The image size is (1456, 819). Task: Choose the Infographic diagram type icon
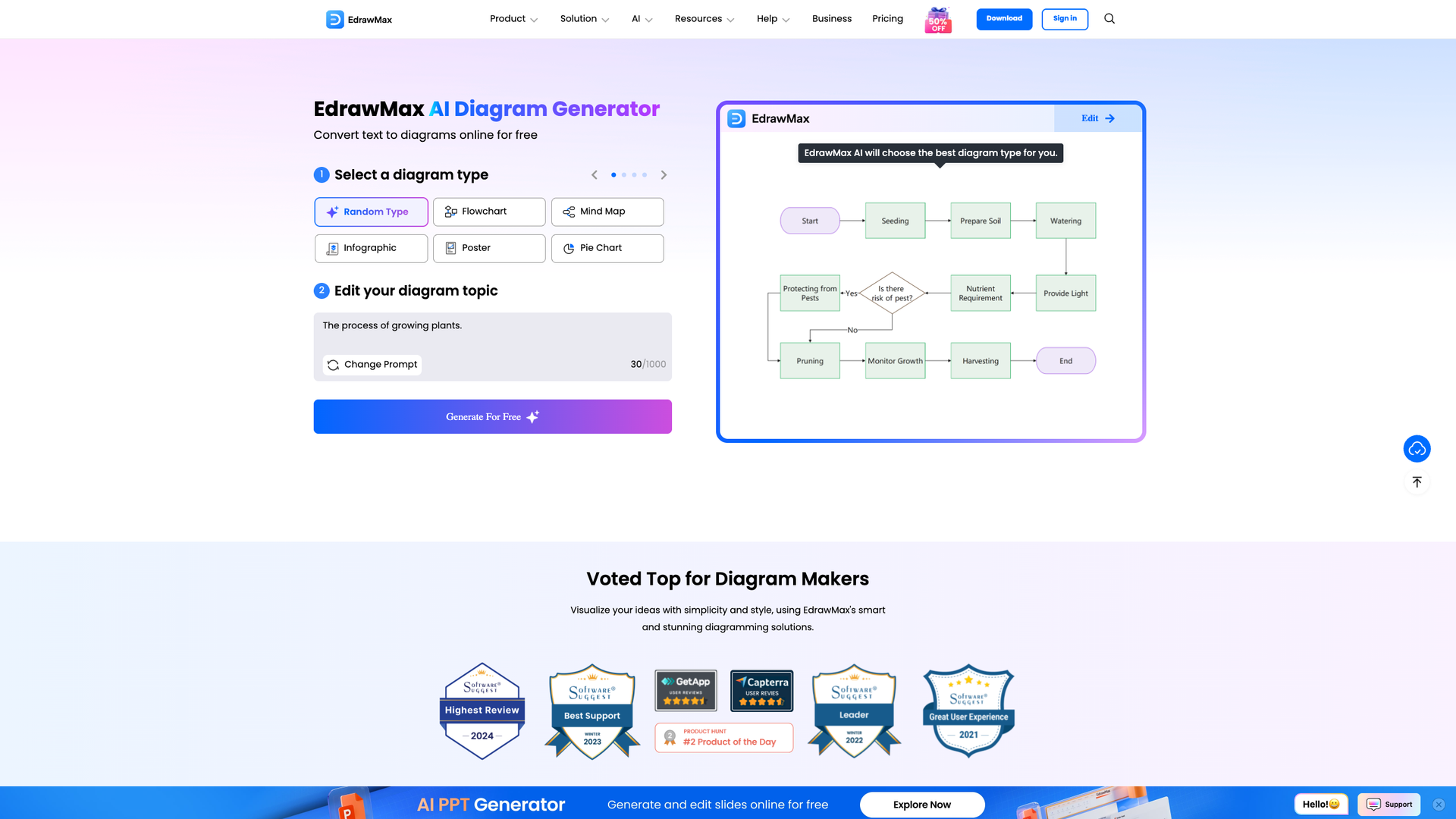coord(331,248)
